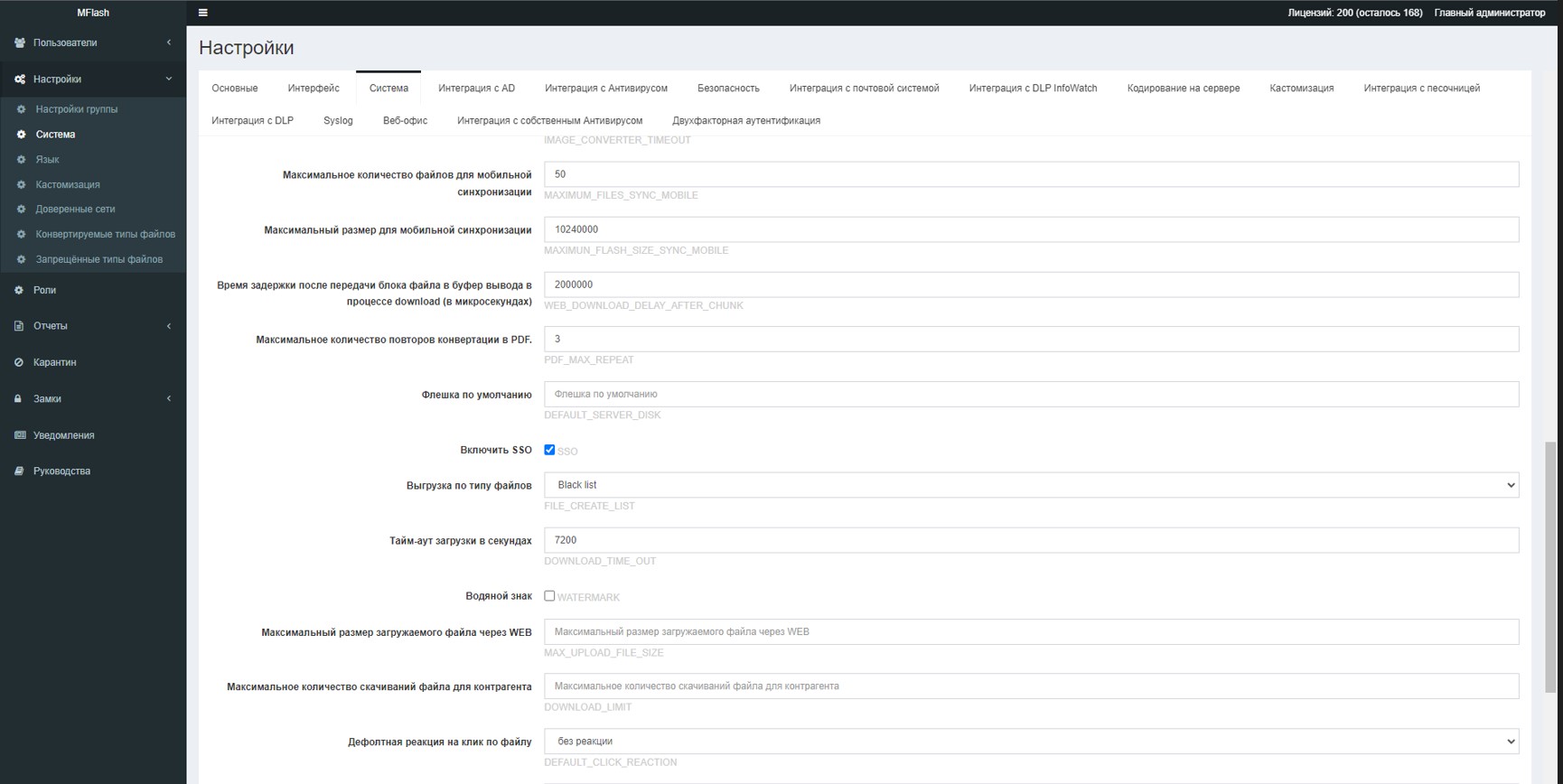Enable the Водяной знак WATERMARK checkbox

point(549,596)
